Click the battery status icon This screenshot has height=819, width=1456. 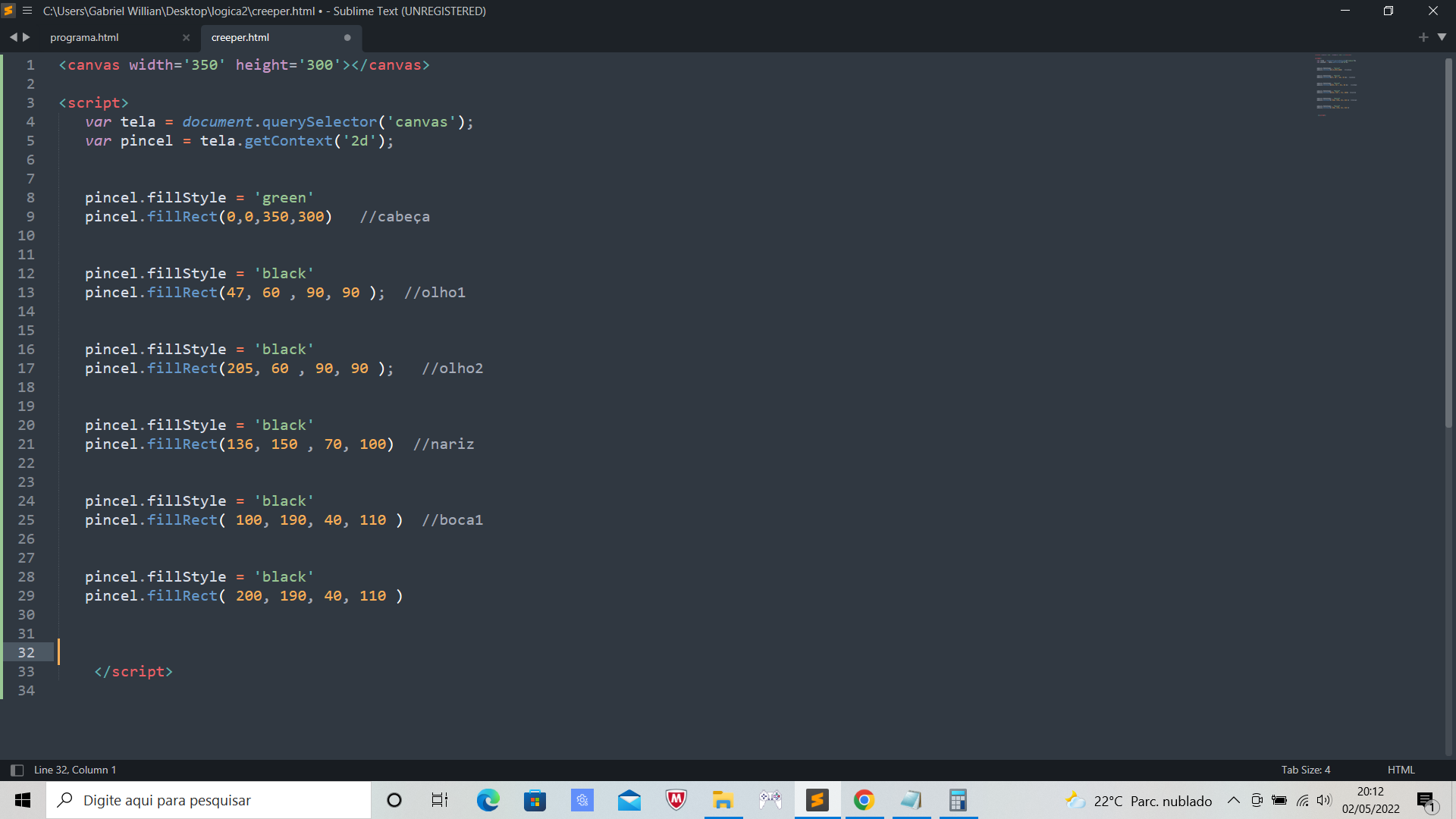(1279, 800)
